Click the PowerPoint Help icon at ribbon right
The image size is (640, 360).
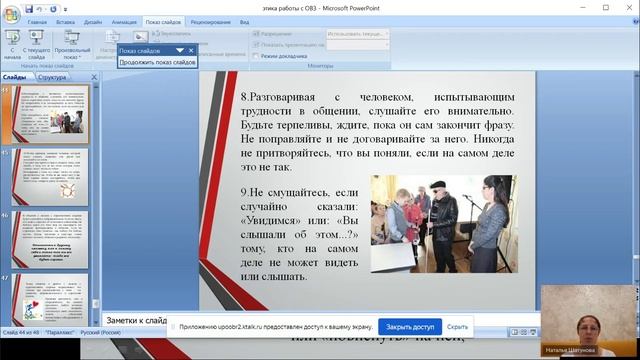pyautogui.click(x=636, y=22)
